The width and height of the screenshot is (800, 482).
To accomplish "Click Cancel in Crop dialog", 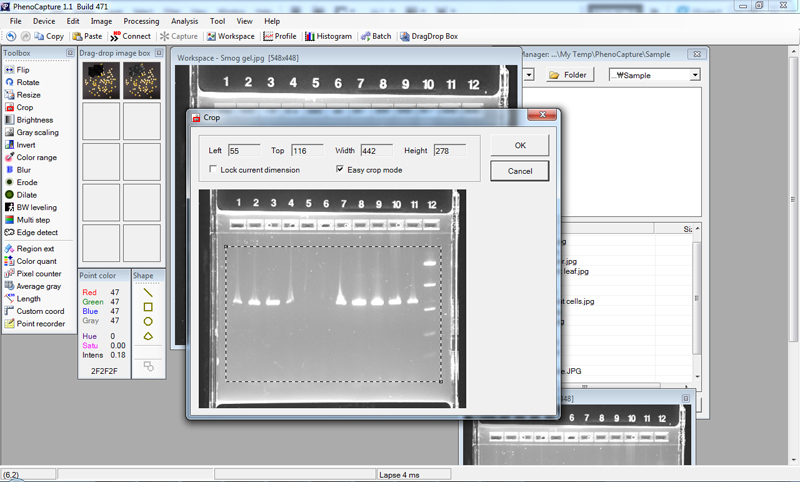I will (519, 171).
